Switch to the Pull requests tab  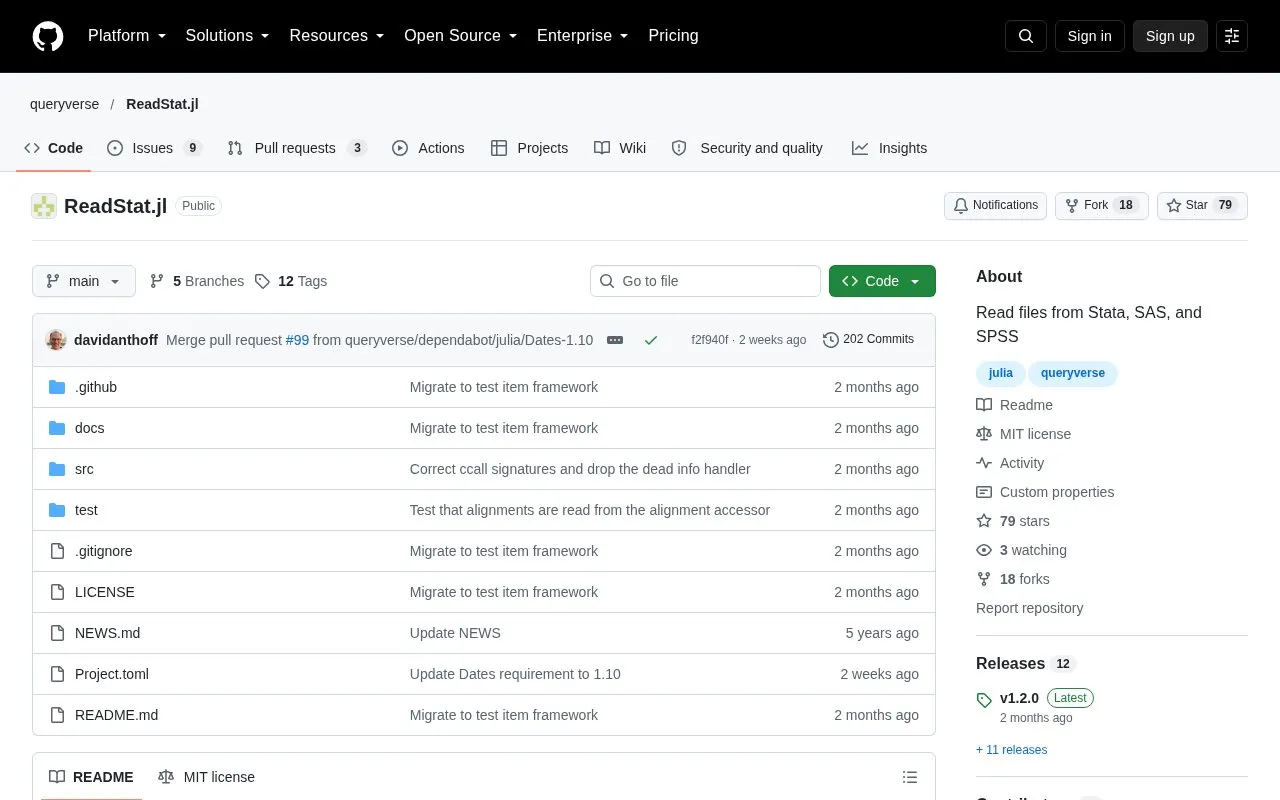pos(297,148)
